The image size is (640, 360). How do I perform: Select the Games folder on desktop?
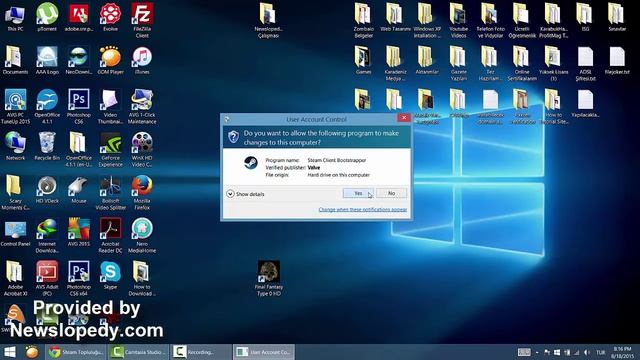pyautogui.click(x=363, y=60)
